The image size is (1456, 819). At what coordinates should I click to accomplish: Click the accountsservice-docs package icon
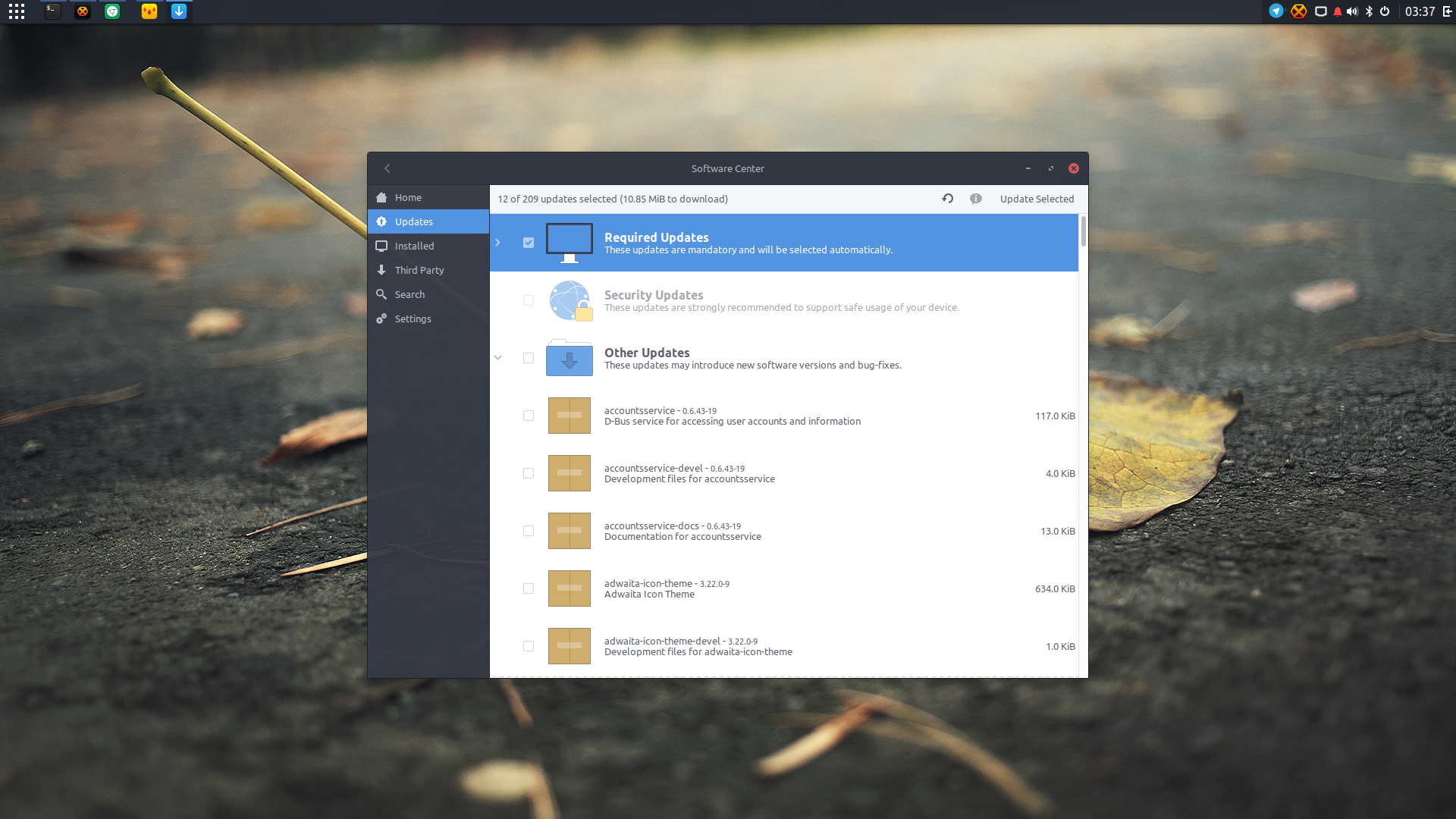(570, 531)
